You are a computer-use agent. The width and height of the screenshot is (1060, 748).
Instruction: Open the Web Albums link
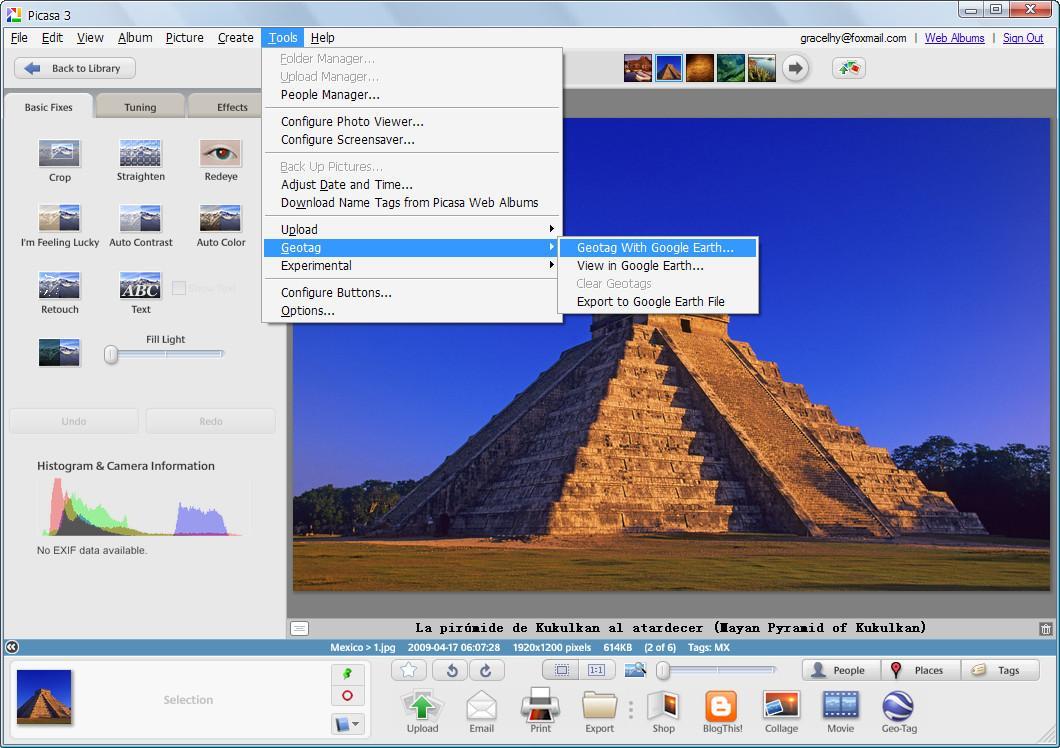[954, 38]
